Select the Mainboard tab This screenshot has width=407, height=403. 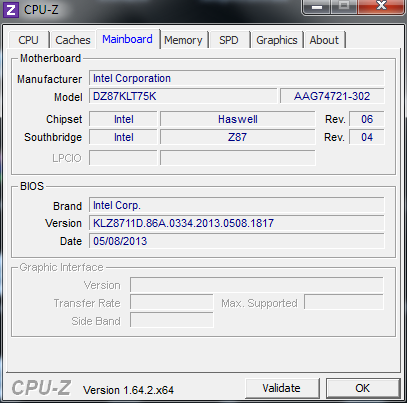point(127,39)
